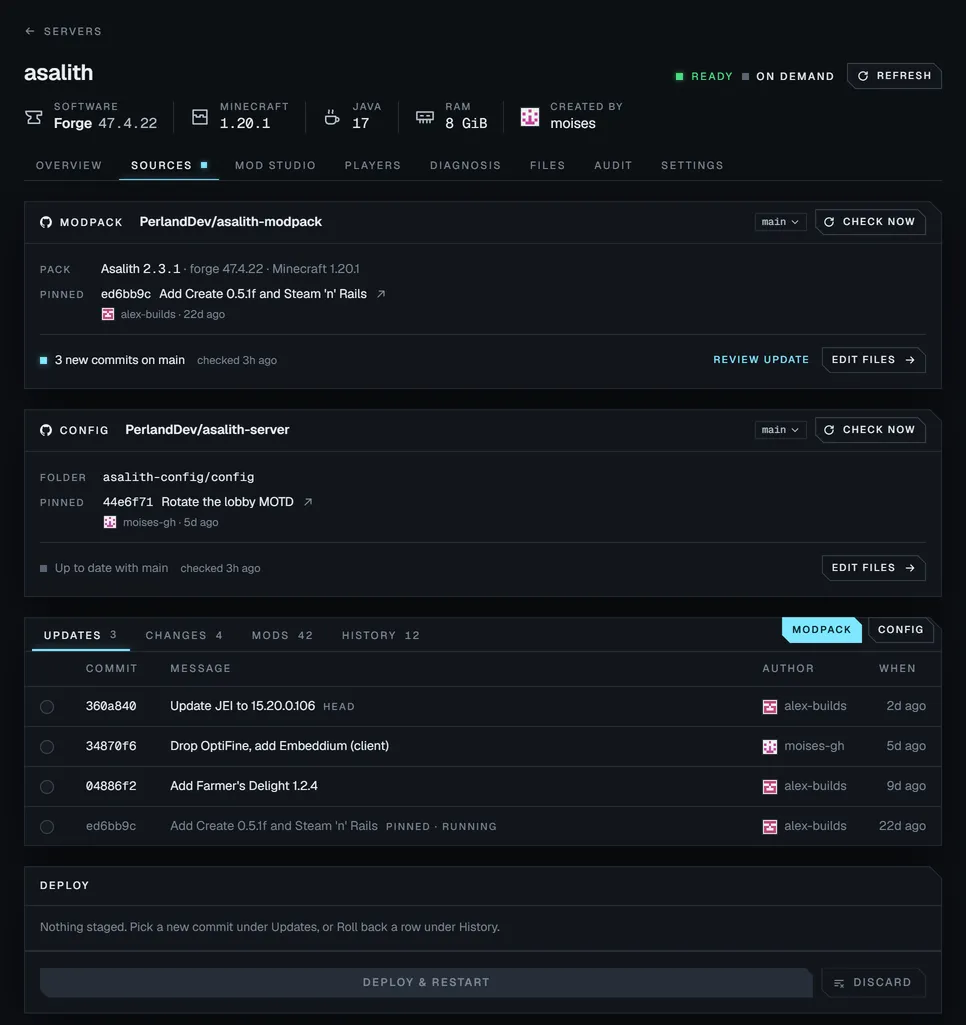Click the Review Update link
This screenshot has height=1025, width=966.
coord(761,360)
